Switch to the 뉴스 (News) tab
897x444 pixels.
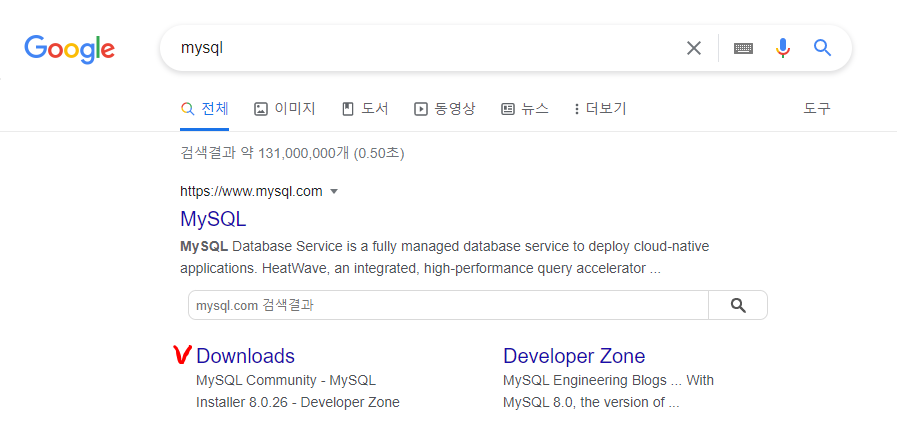pyautogui.click(x=525, y=109)
